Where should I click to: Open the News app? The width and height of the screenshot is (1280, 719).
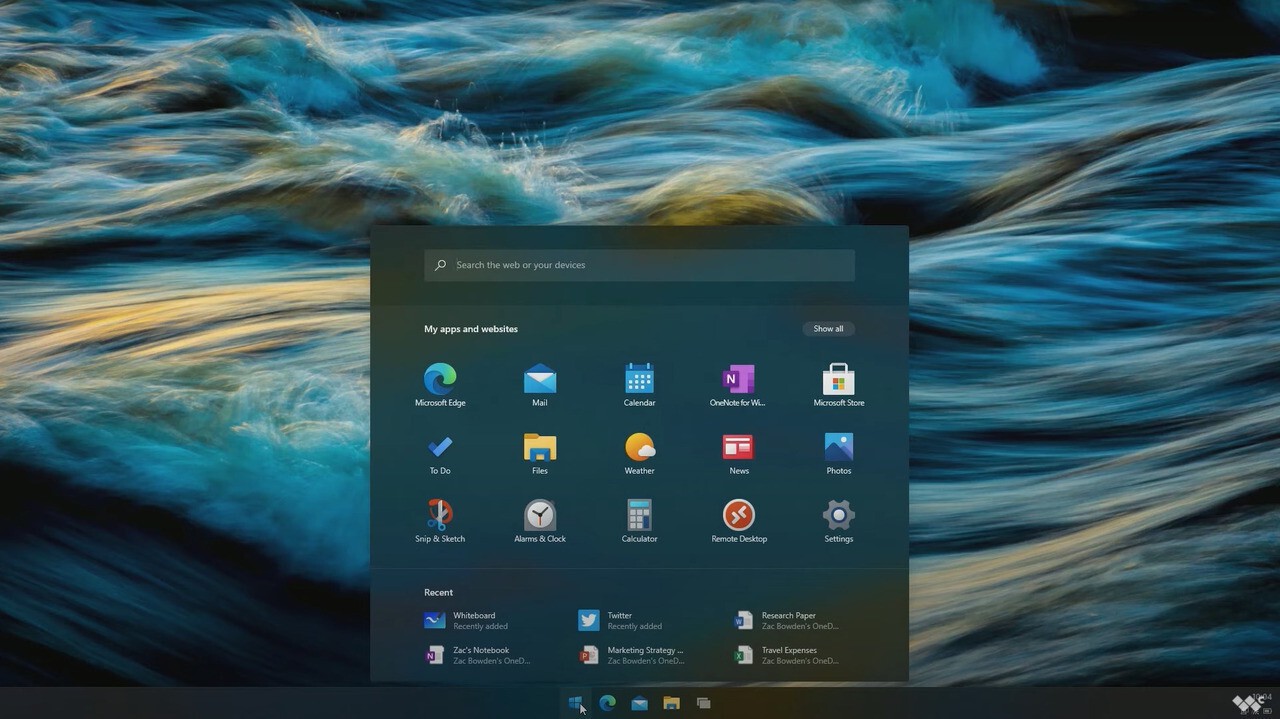738,453
